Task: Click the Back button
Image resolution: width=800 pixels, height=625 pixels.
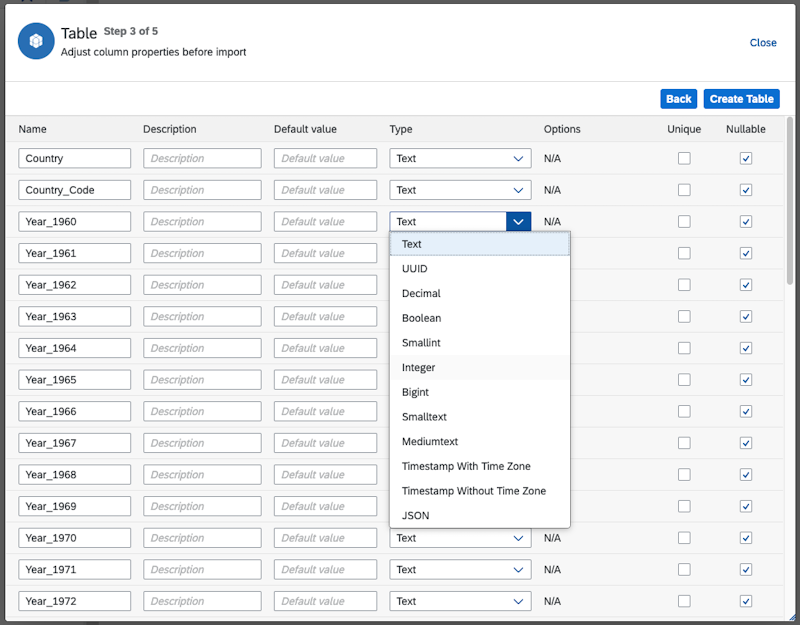Action: click(x=678, y=99)
